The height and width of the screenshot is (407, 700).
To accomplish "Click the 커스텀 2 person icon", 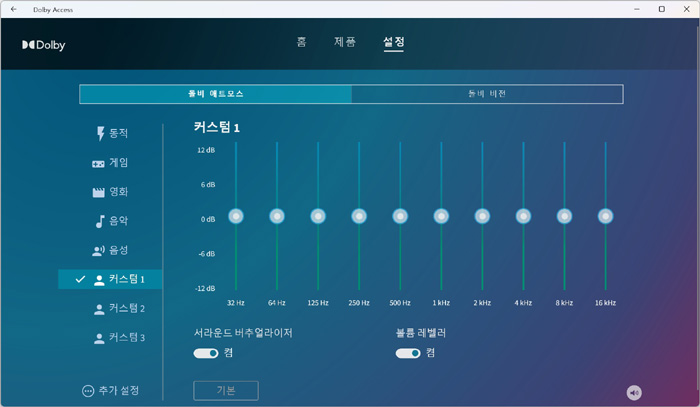I will tap(99, 309).
